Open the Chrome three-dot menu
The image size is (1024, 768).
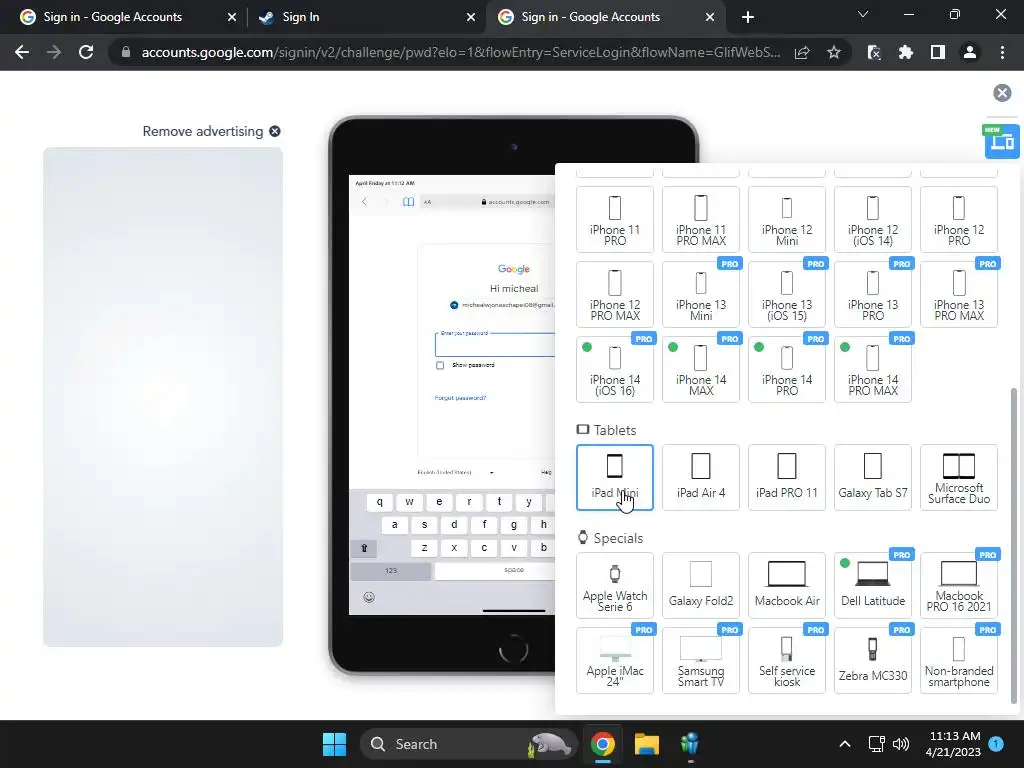tap(1002, 52)
